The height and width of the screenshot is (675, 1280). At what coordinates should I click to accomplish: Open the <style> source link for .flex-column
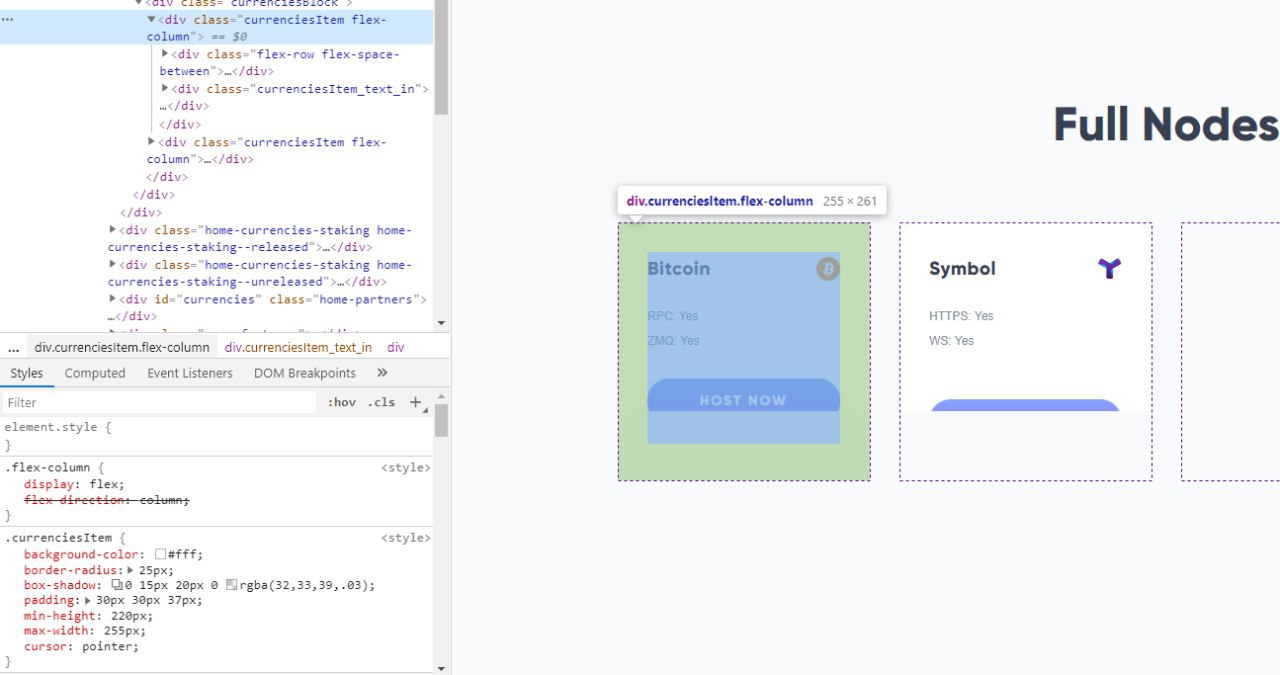click(x=406, y=467)
